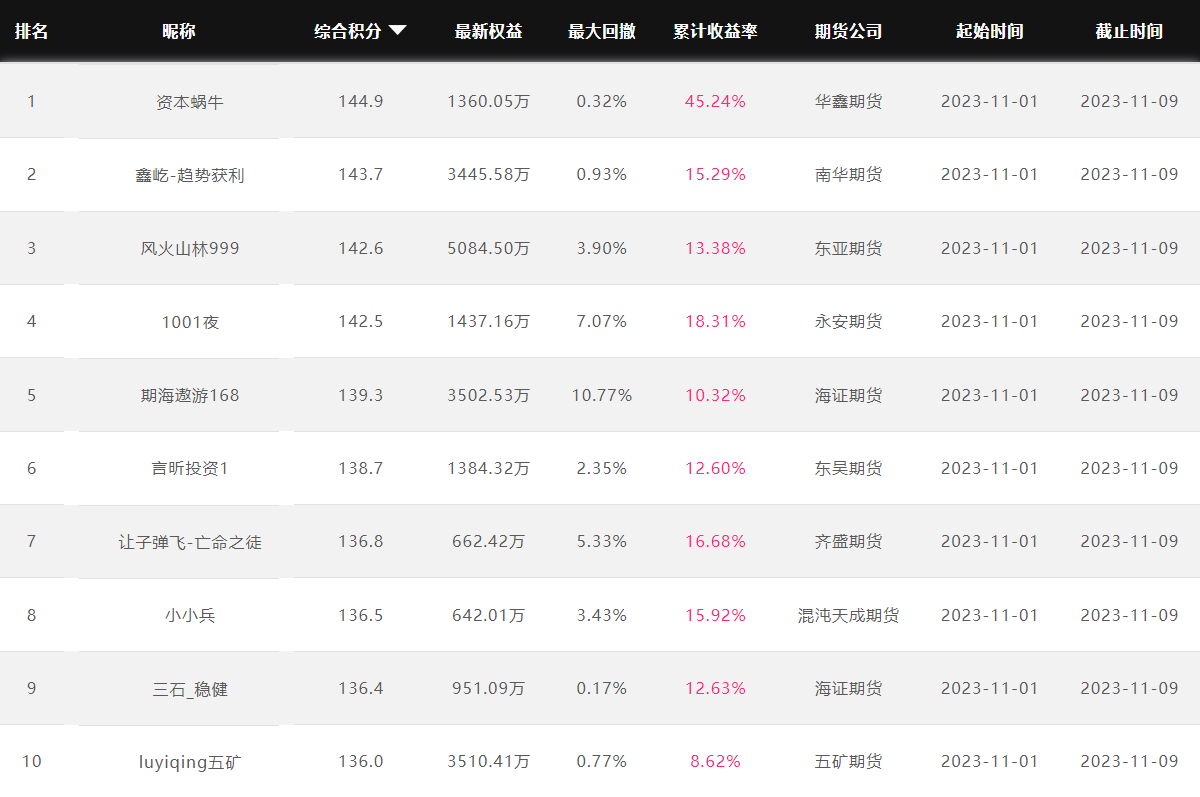
Task: Open trader 期海遨游168 profile
Action: 190,395
